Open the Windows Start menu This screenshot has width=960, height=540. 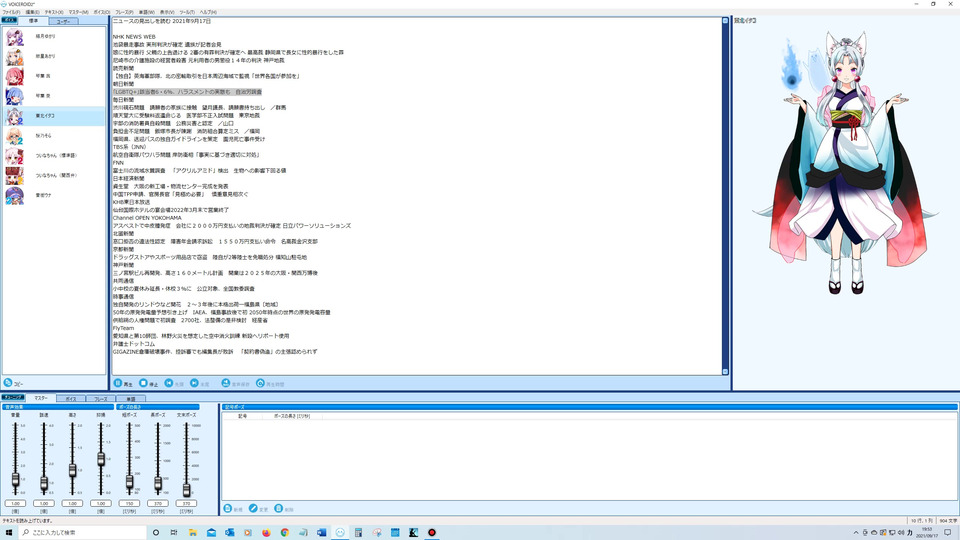point(9,533)
